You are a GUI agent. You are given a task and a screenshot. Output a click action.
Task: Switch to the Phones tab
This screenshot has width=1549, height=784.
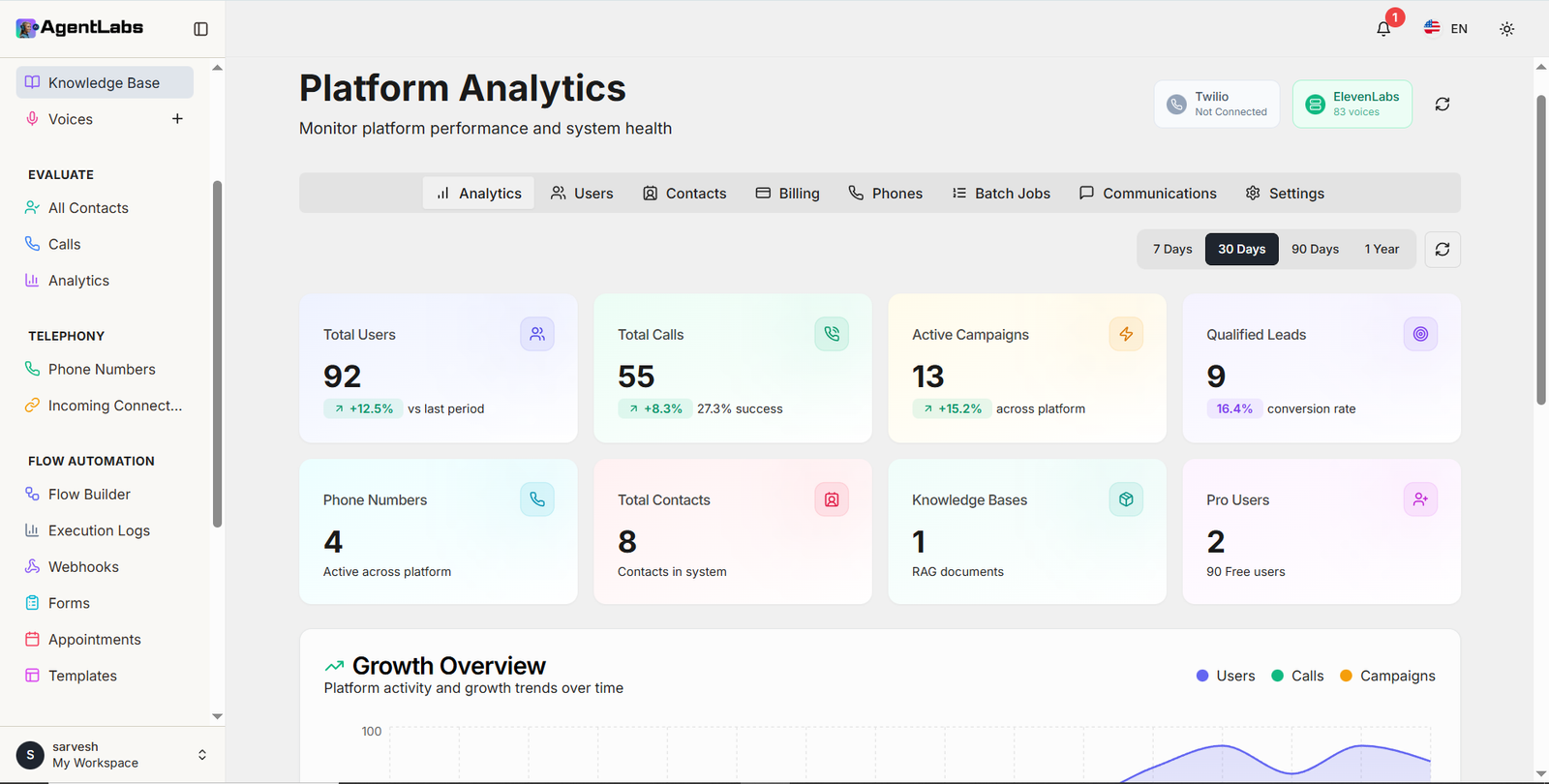[x=885, y=193]
